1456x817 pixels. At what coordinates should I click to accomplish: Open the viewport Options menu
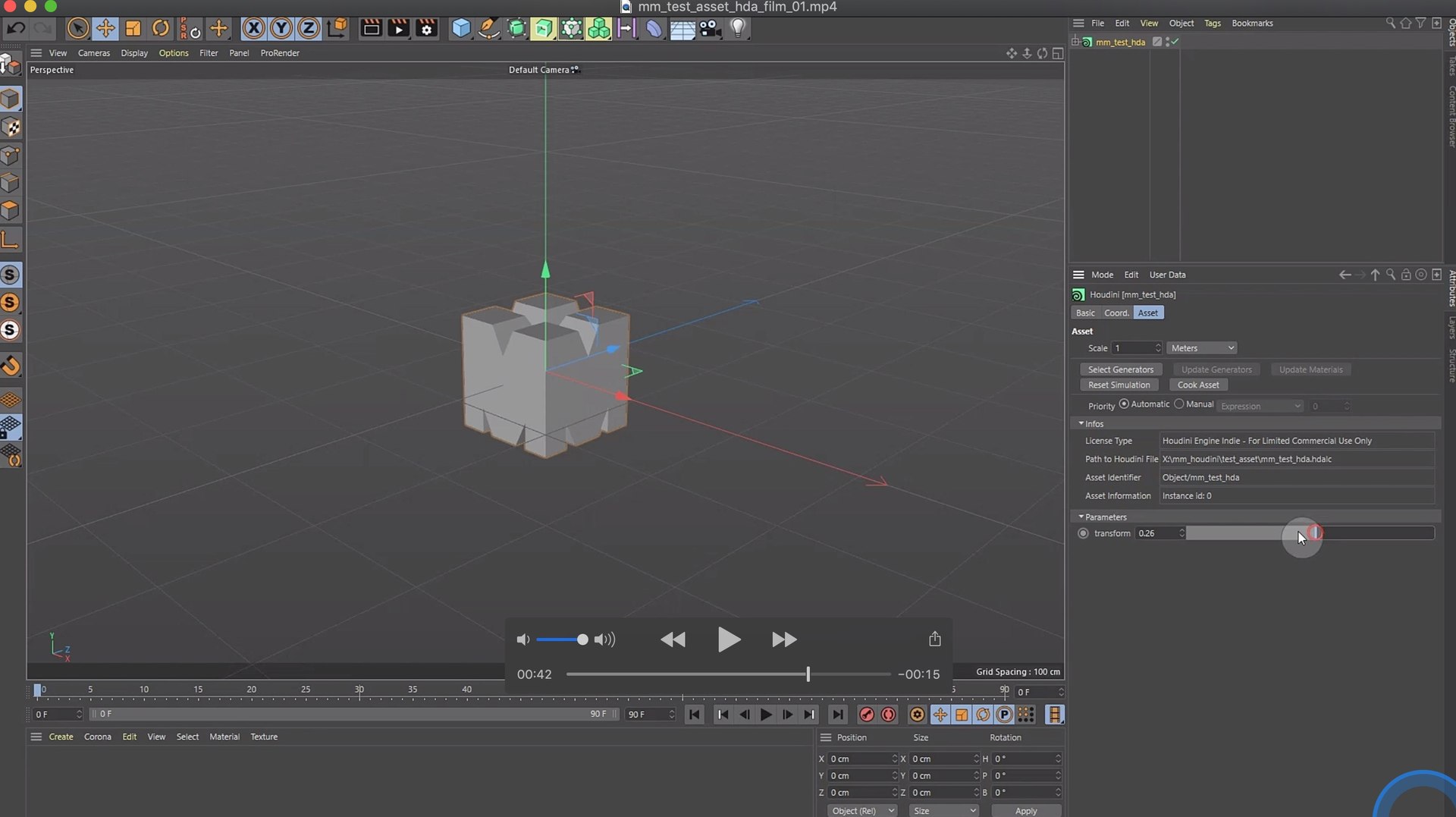tap(173, 53)
